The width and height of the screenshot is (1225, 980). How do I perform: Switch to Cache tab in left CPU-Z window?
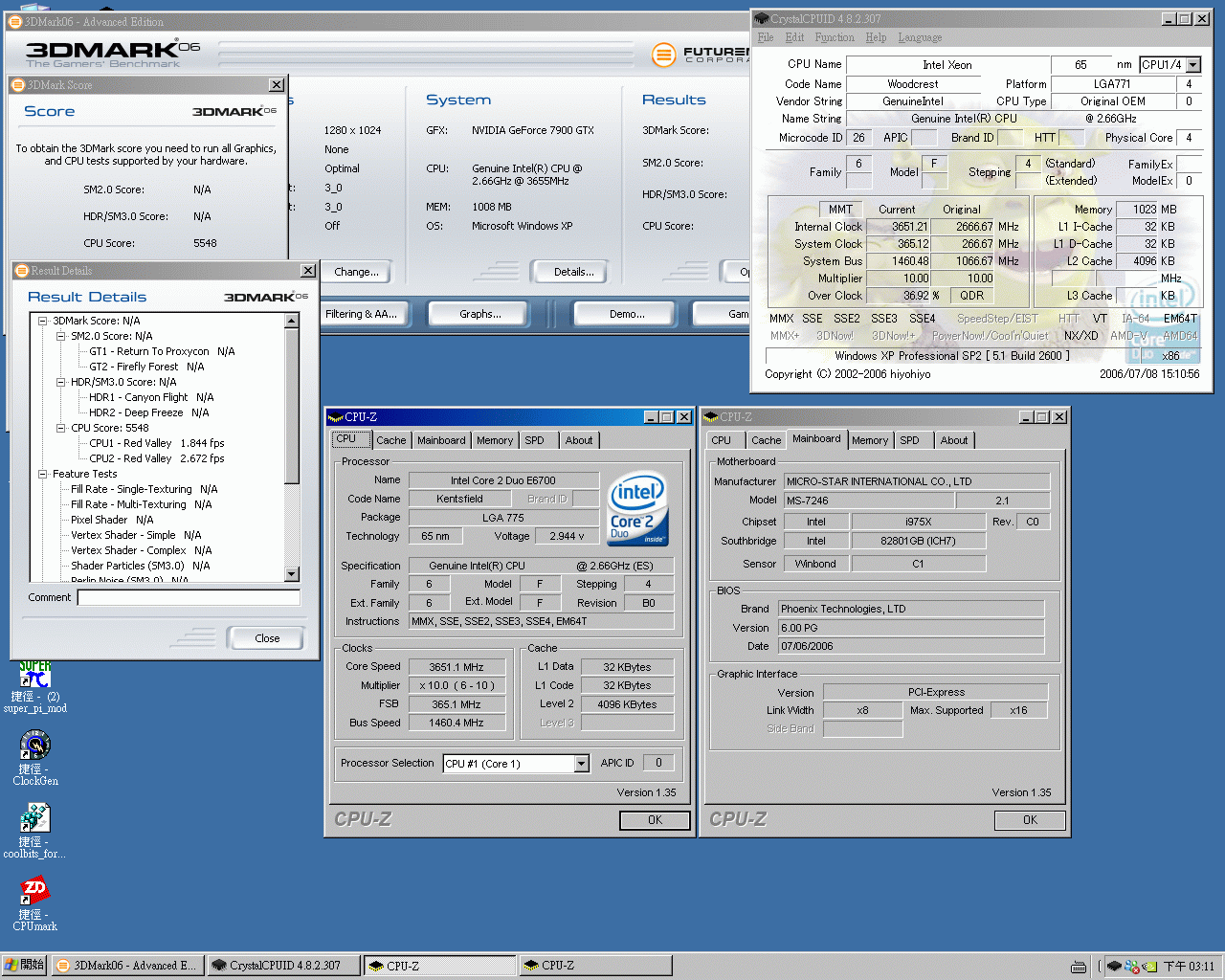[x=390, y=440]
